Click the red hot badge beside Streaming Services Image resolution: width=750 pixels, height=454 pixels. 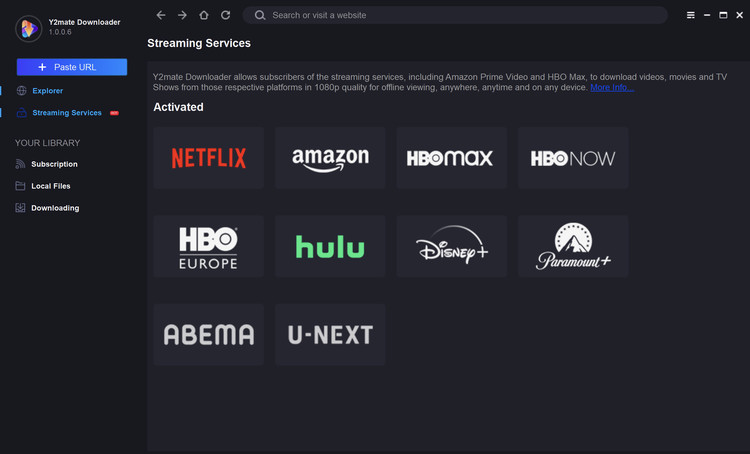pyautogui.click(x=114, y=113)
